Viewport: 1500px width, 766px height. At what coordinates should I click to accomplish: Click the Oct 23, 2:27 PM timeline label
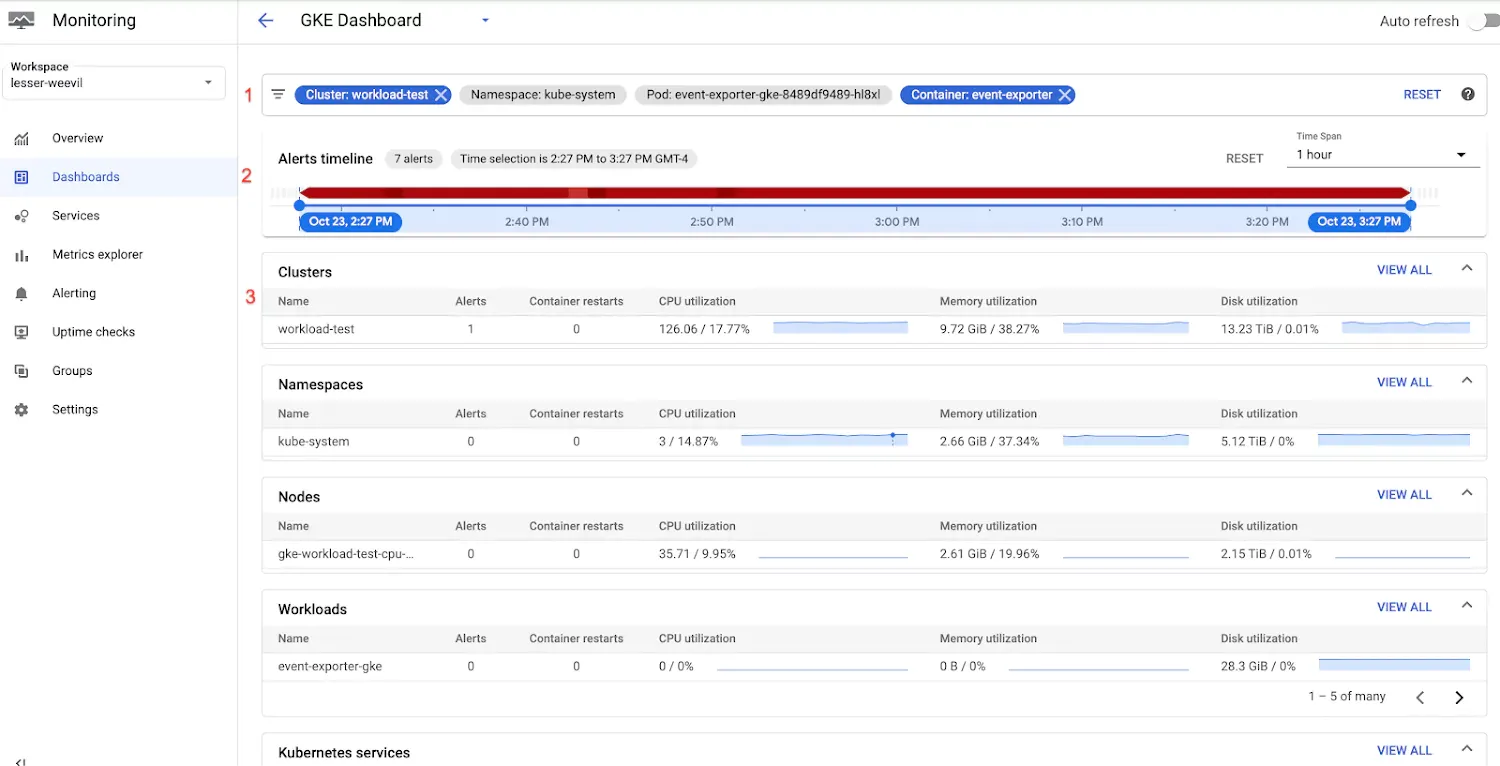(350, 222)
